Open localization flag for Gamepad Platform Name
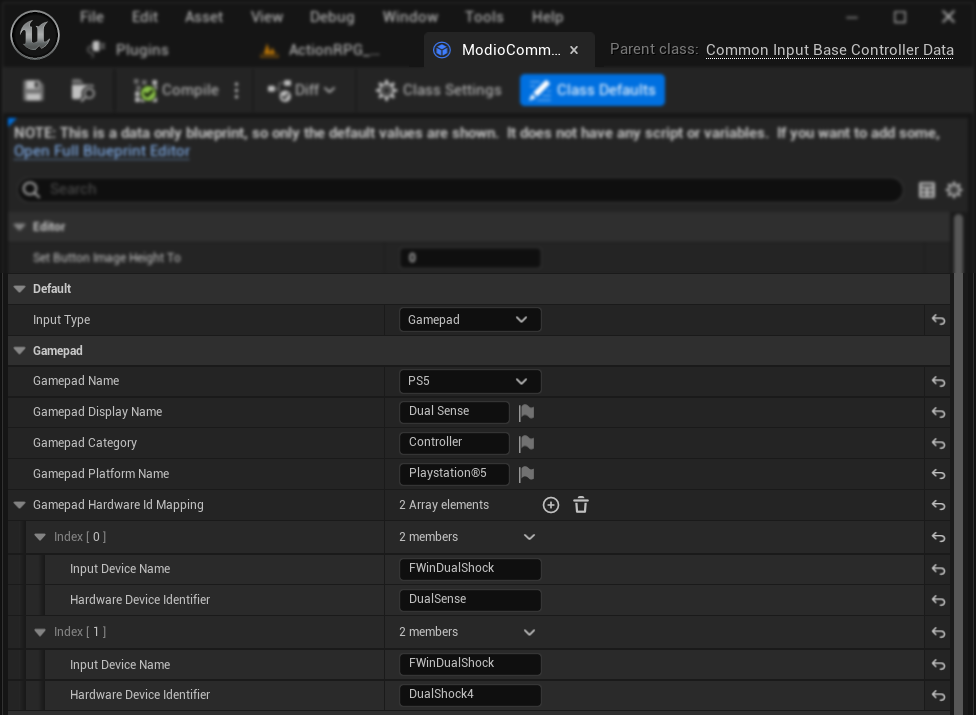This screenshot has height=715, width=976. pyautogui.click(x=527, y=474)
